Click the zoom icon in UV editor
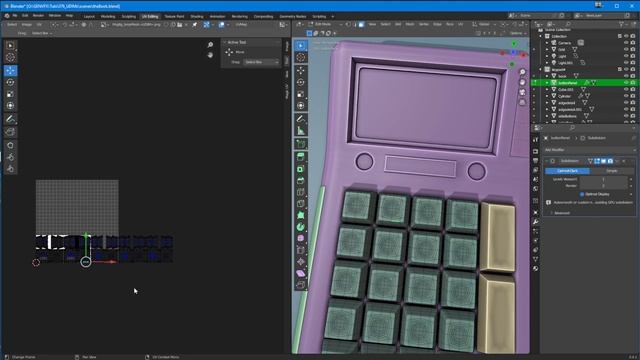The width and height of the screenshot is (640, 360). [210, 45]
